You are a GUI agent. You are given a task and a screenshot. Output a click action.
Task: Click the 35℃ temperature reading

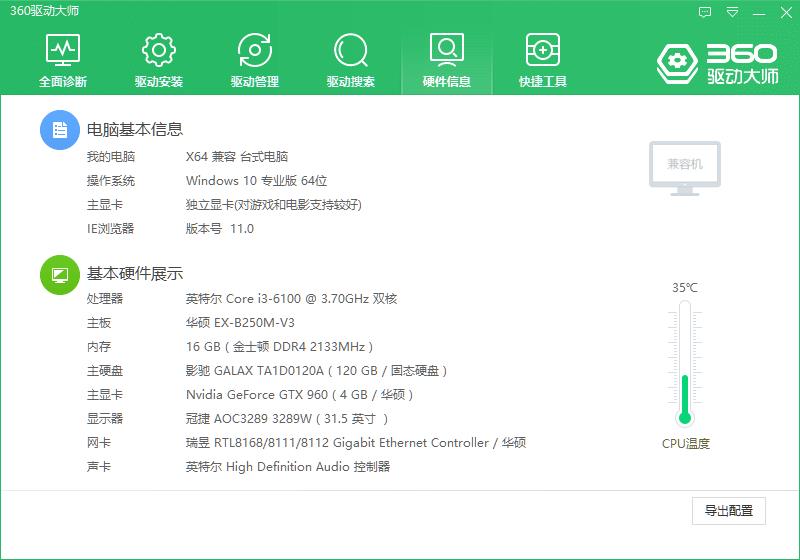[685, 288]
